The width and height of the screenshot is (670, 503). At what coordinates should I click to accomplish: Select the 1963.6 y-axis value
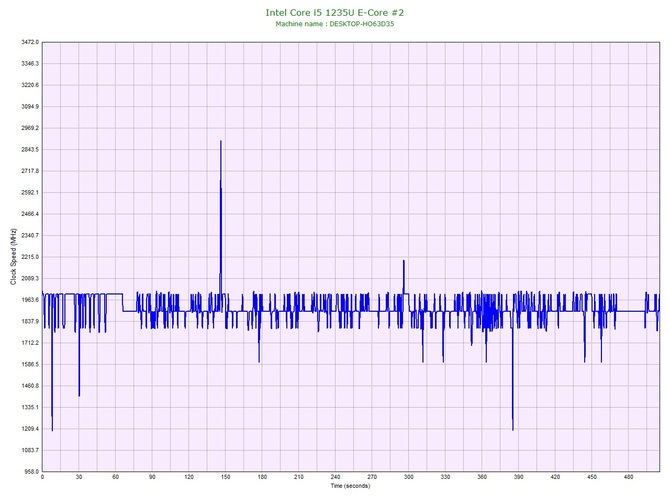point(30,300)
